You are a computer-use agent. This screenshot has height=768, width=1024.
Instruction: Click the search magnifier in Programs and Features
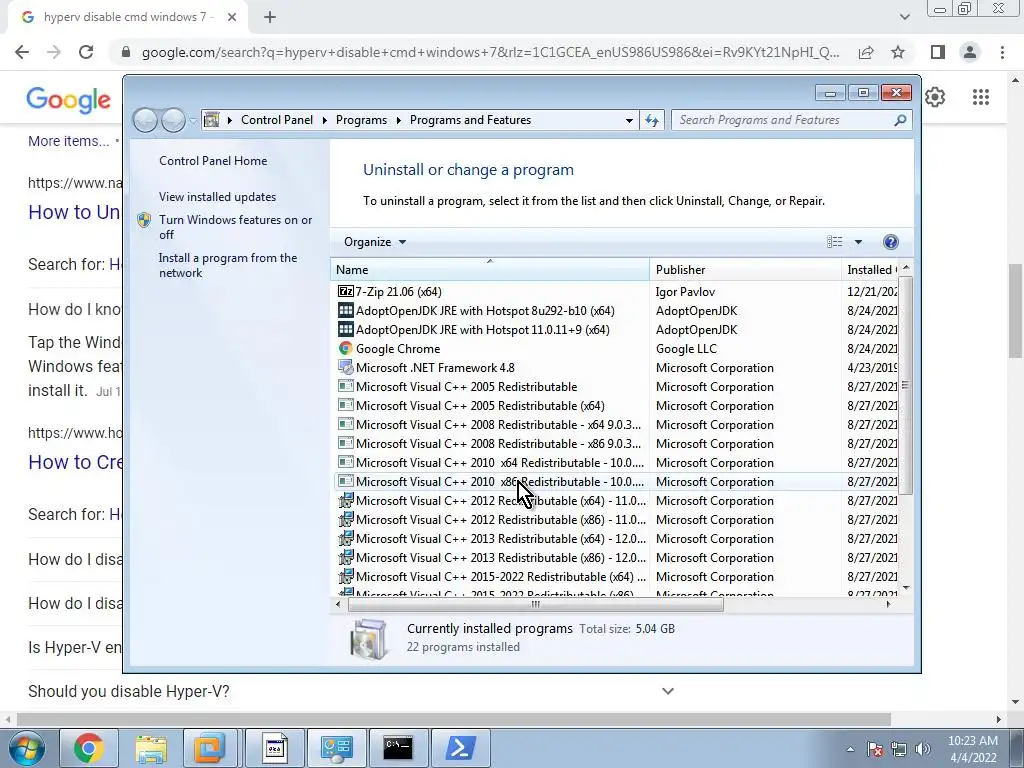(x=900, y=120)
